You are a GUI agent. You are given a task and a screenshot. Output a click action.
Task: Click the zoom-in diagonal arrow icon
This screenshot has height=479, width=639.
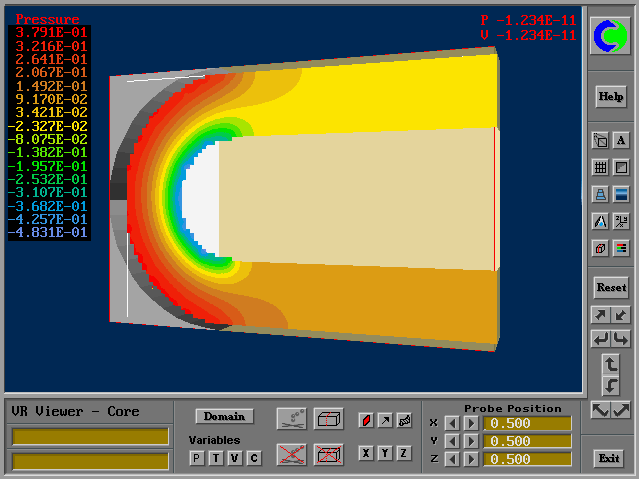pyautogui.click(x=600, y=315)
